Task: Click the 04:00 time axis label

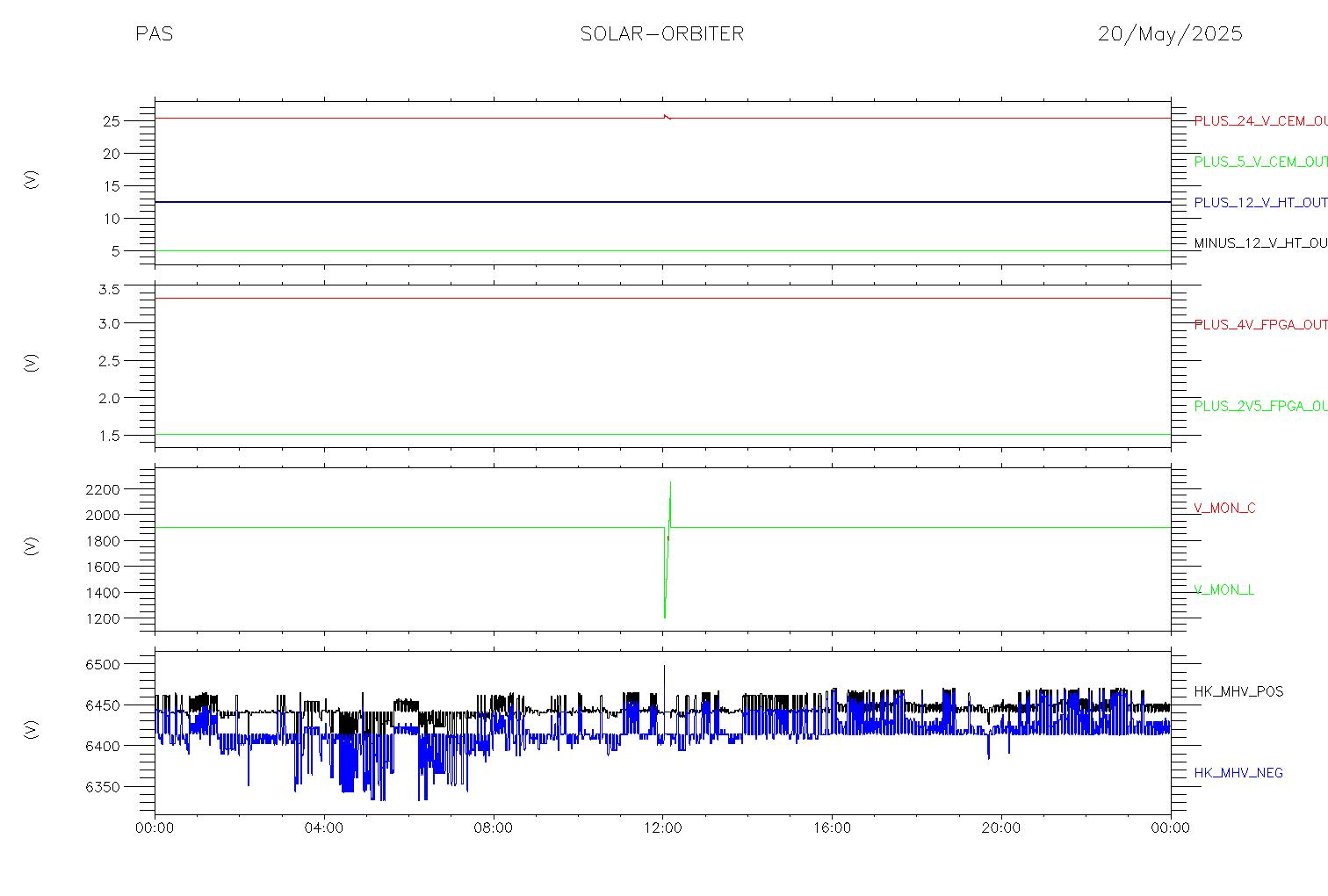Action: point(324,827)
